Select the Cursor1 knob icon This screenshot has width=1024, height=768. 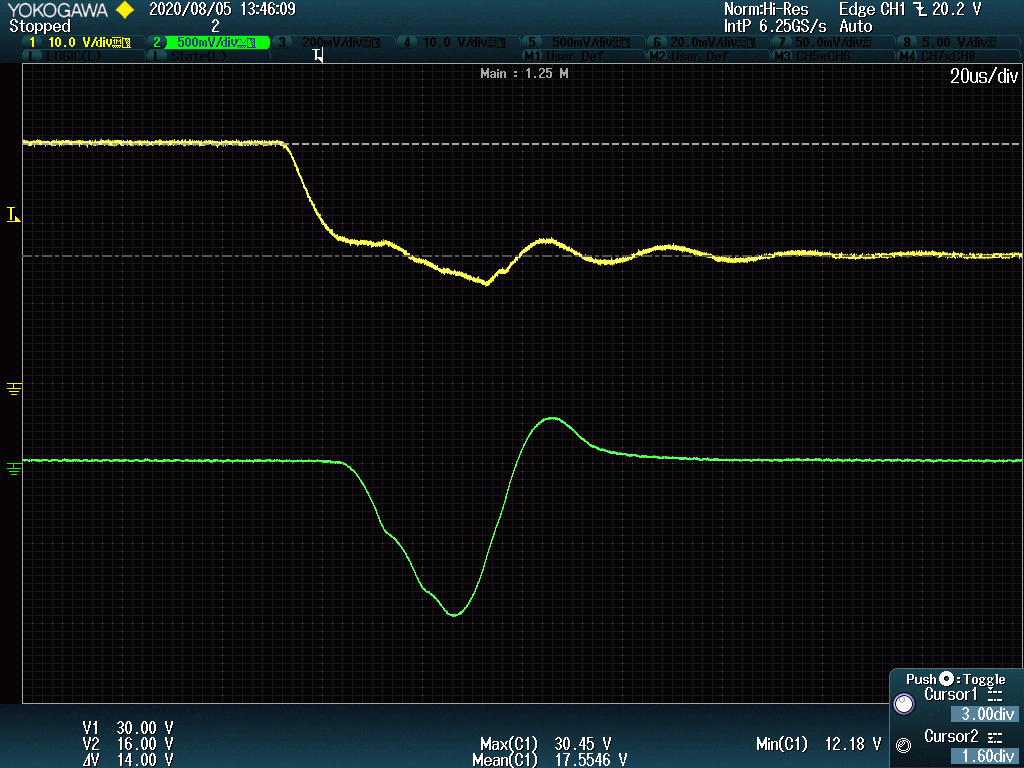[x=904, y=704]
